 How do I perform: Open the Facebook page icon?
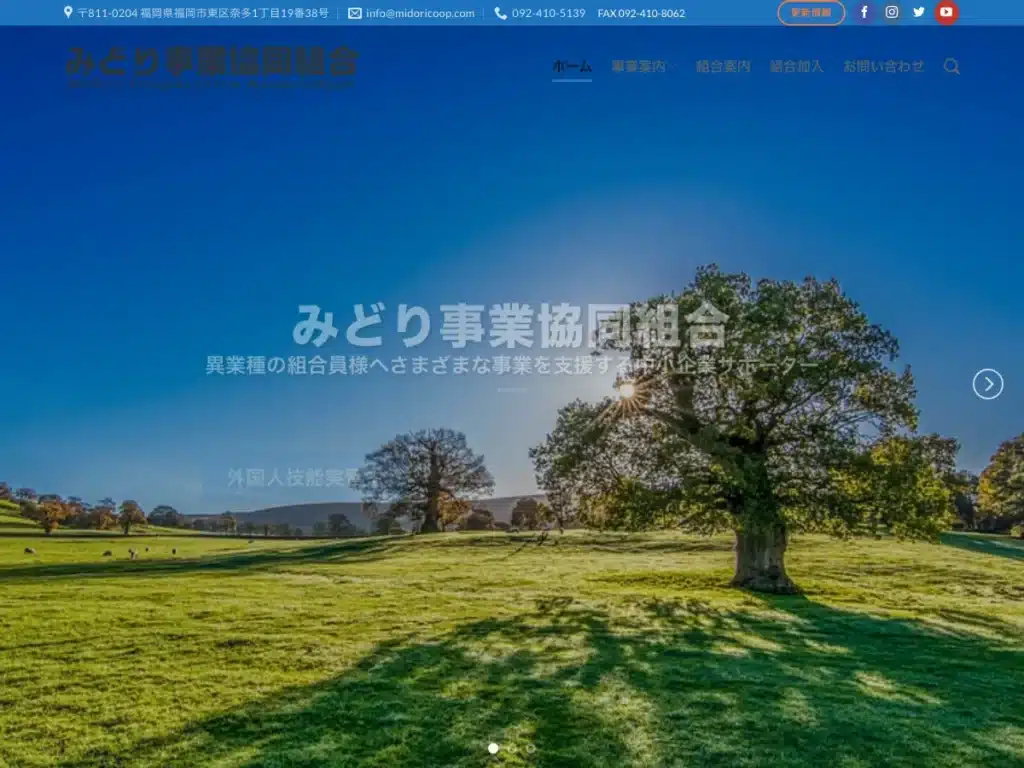pos(864,12)
